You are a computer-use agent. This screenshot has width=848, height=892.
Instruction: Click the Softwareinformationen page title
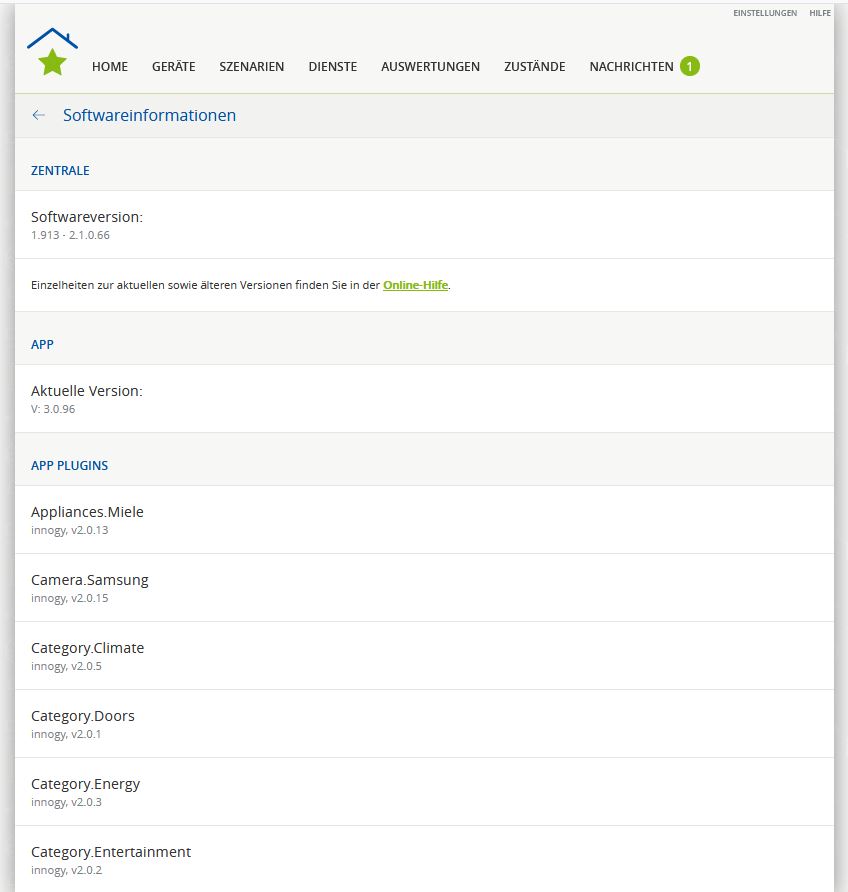149,115
